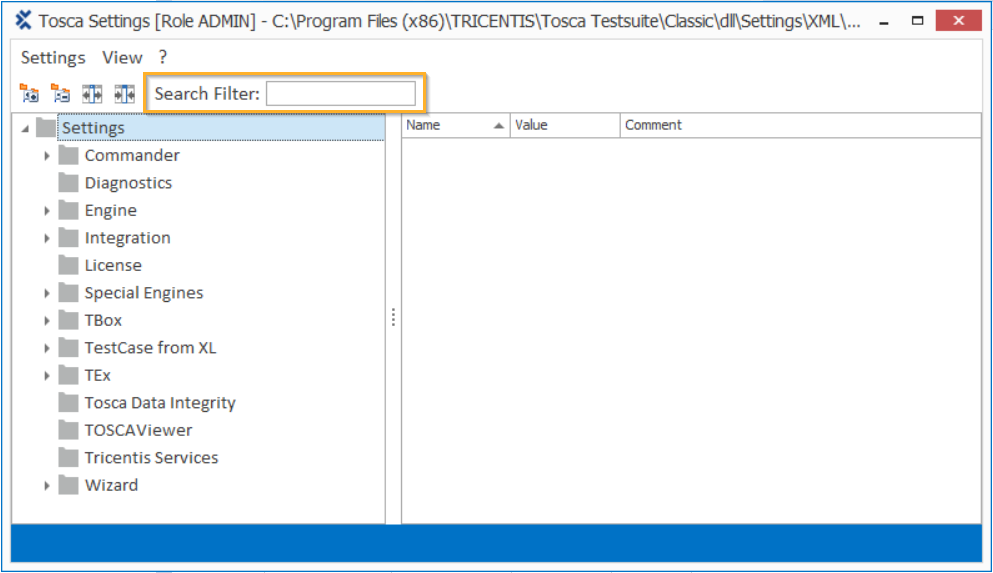Open the View menu

(x=122, y=58)
